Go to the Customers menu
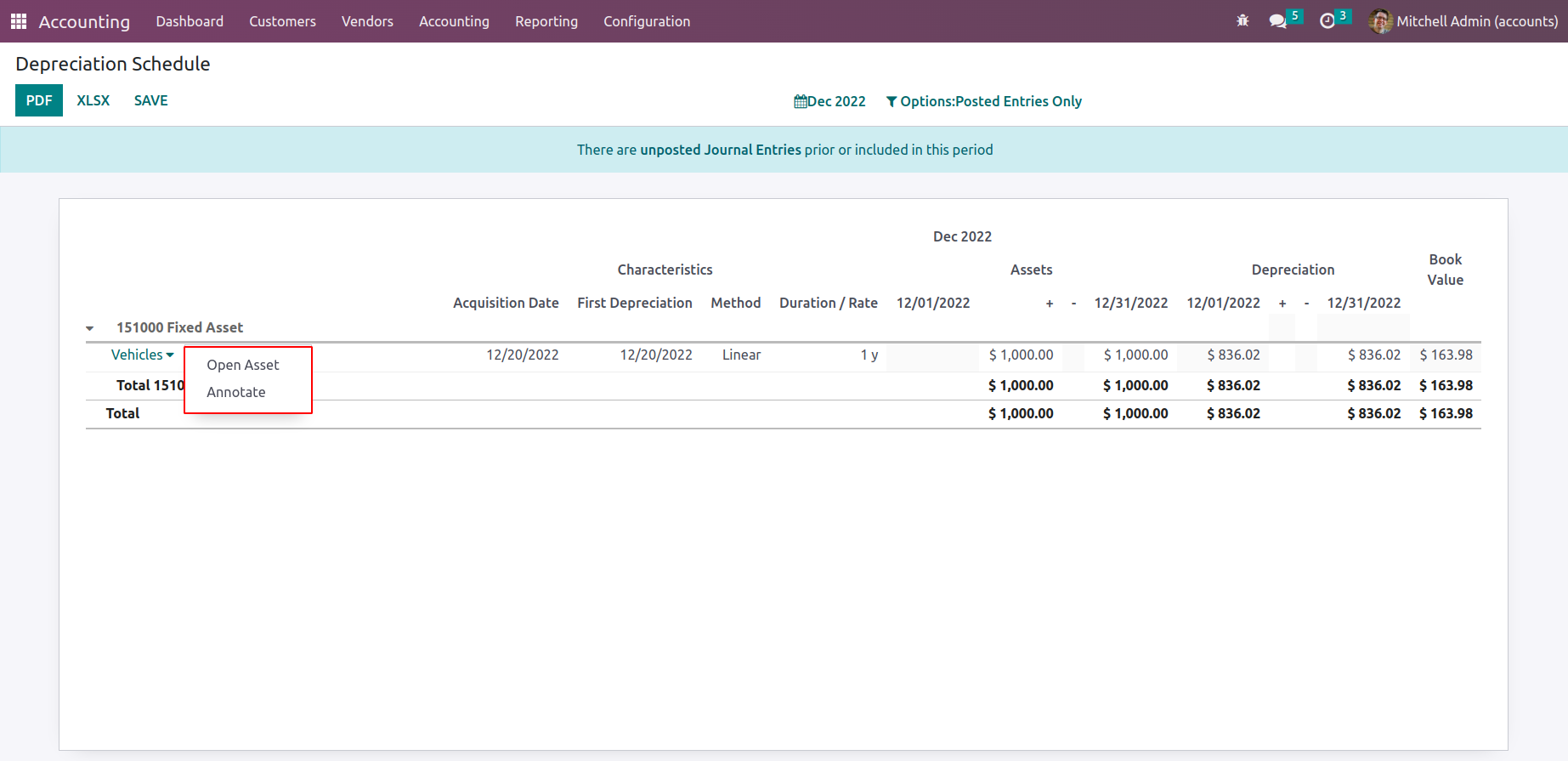The image size is (1568, 761). tap(282, 21)
